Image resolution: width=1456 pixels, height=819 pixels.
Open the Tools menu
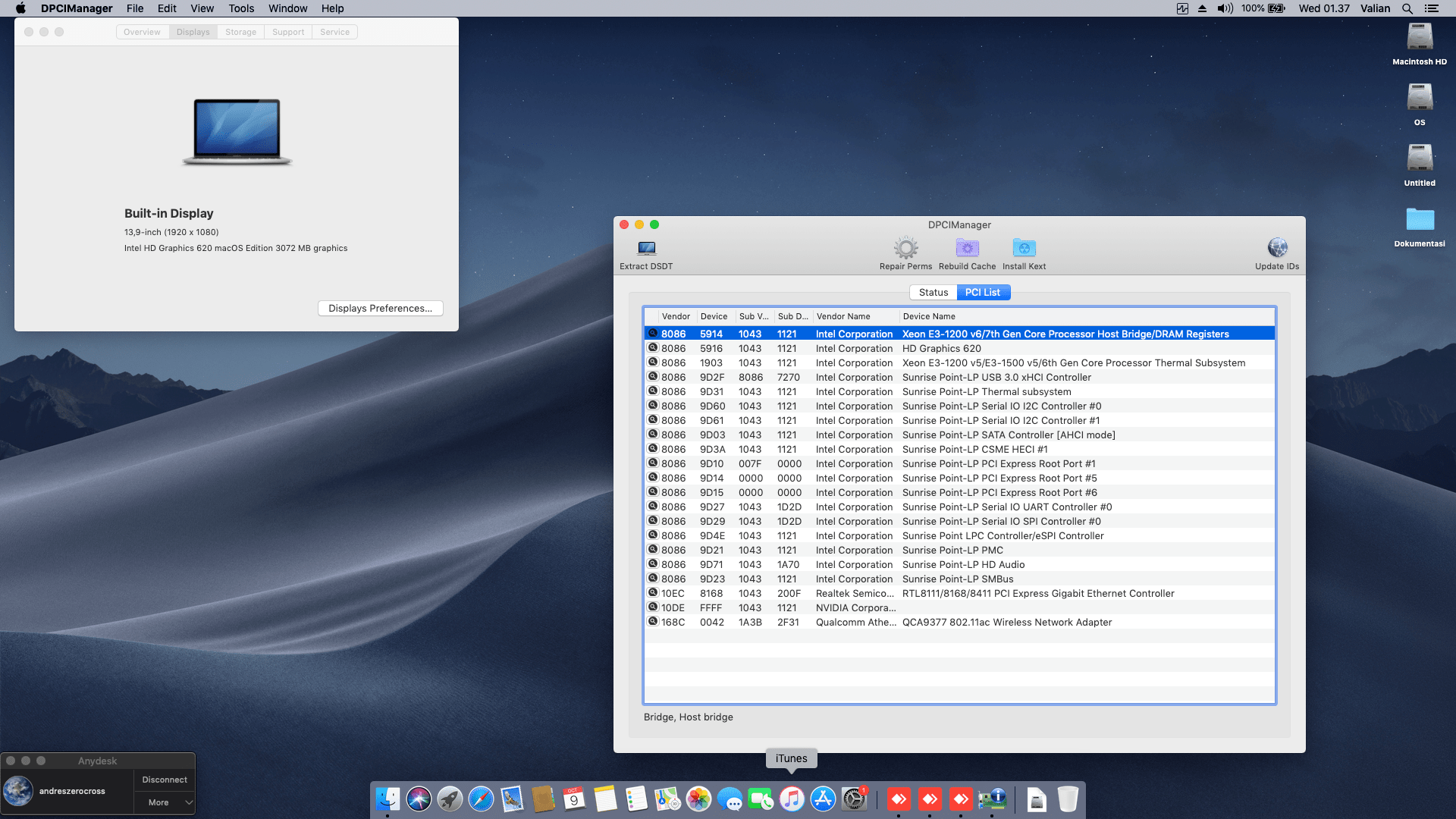pyautogui.click(x=241, y=8)
